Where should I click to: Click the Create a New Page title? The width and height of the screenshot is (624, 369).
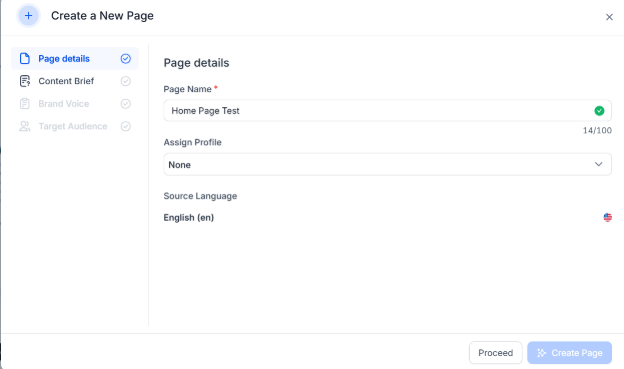coord(102,16)
